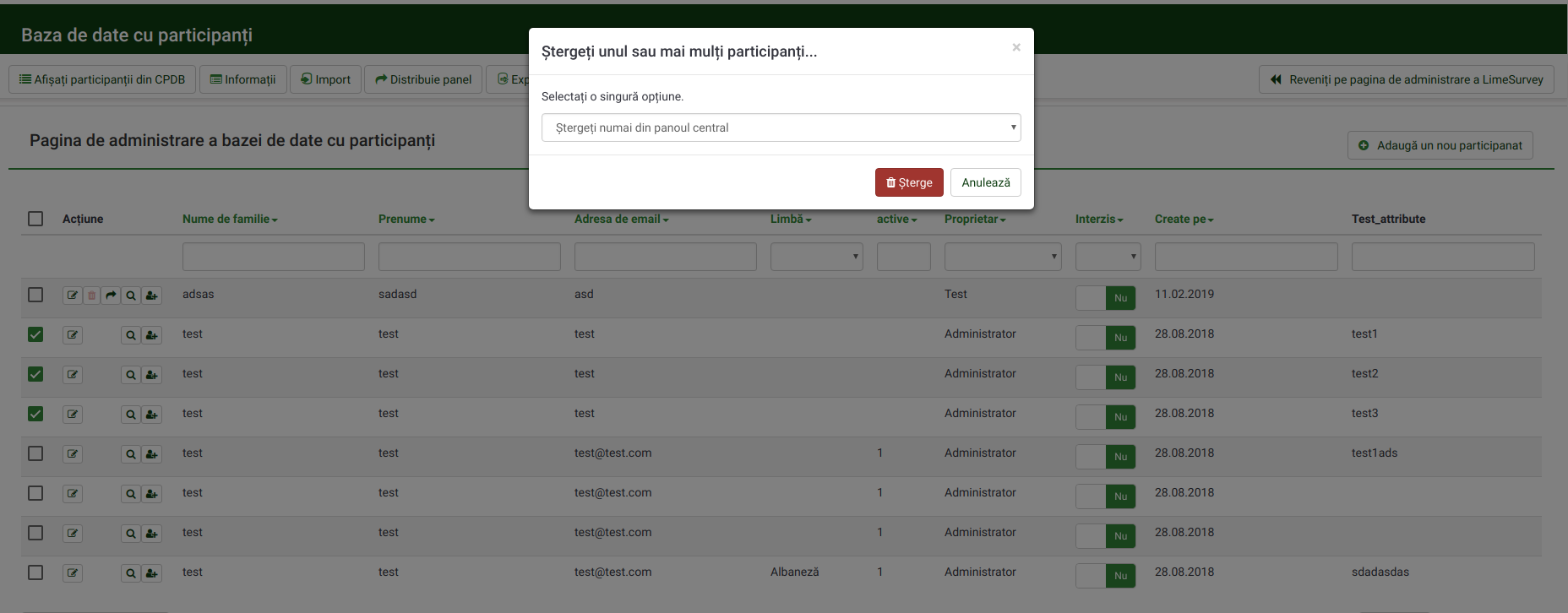
Task: Focus the Test_attribute filter field
Action: pos(1443,257)
